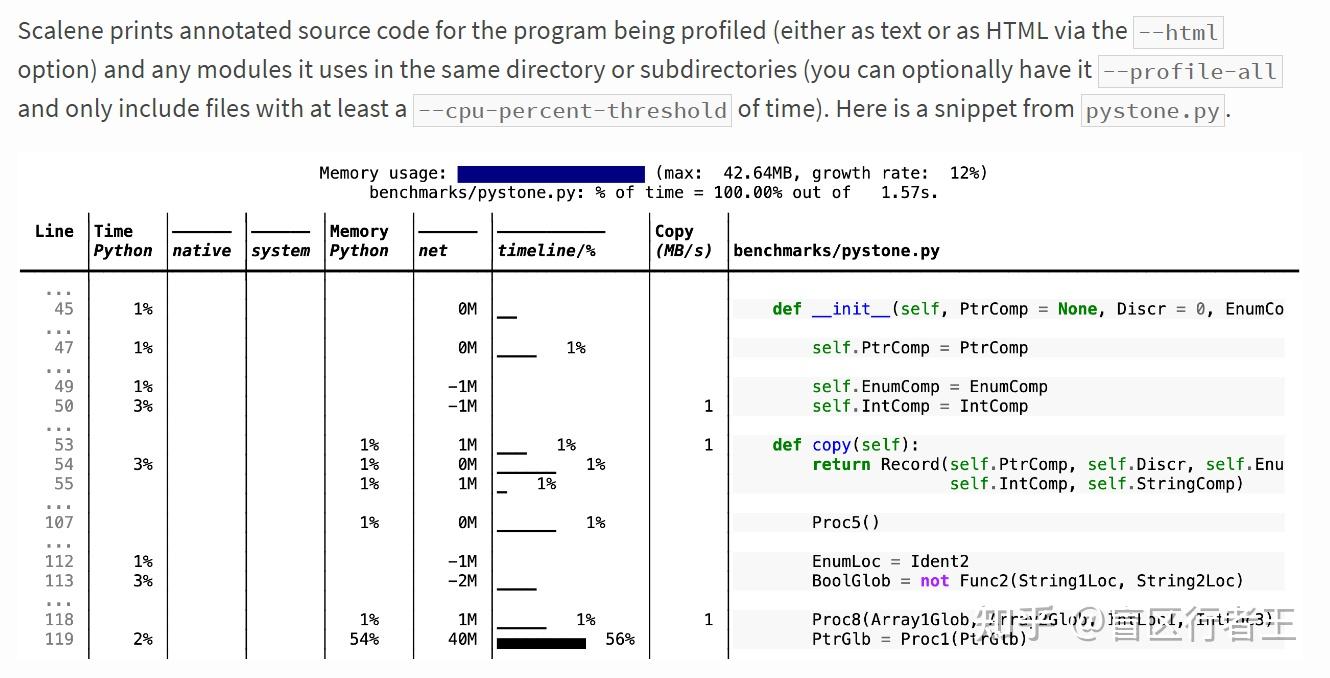Select the "Time Python" column header
This screenshot has height=678, width=1330.
[x=122, y=241]
